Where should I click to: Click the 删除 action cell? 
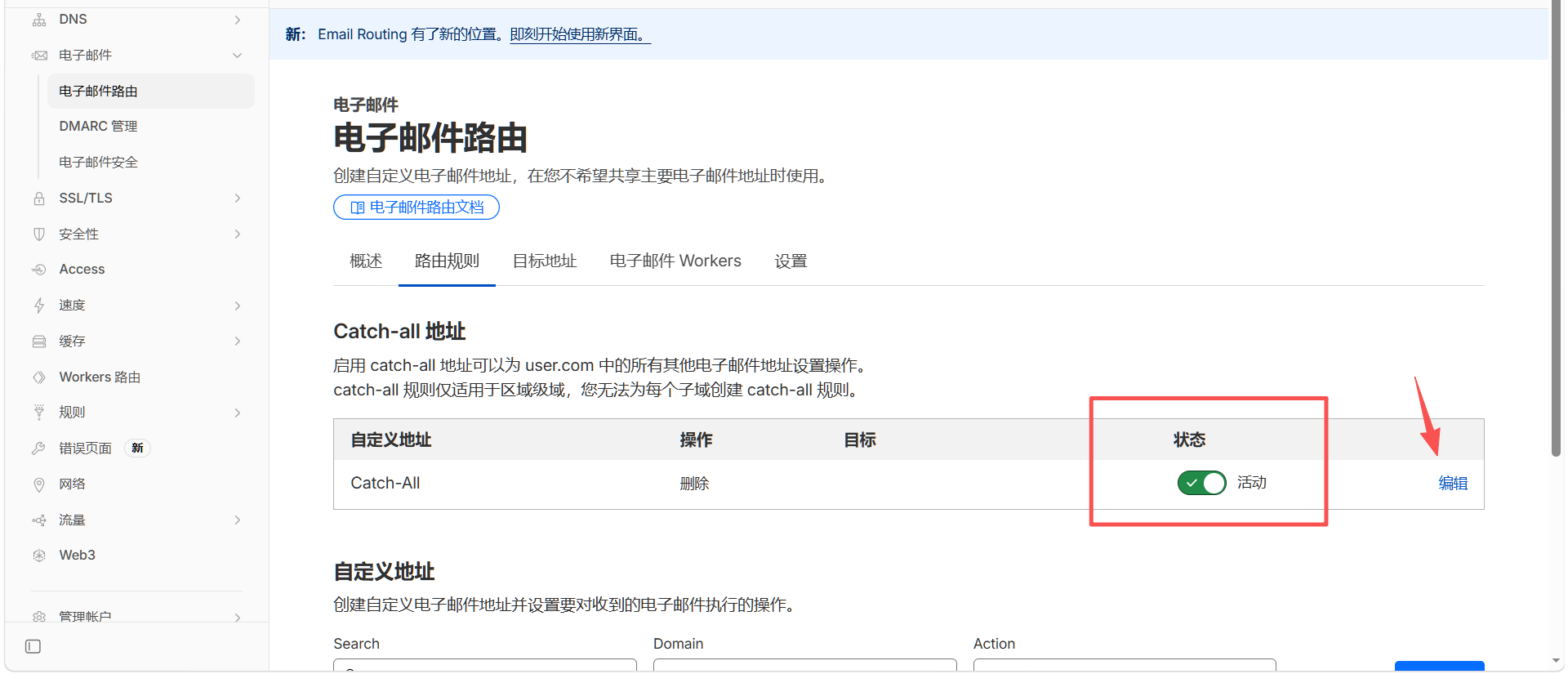tap(695, 484)
